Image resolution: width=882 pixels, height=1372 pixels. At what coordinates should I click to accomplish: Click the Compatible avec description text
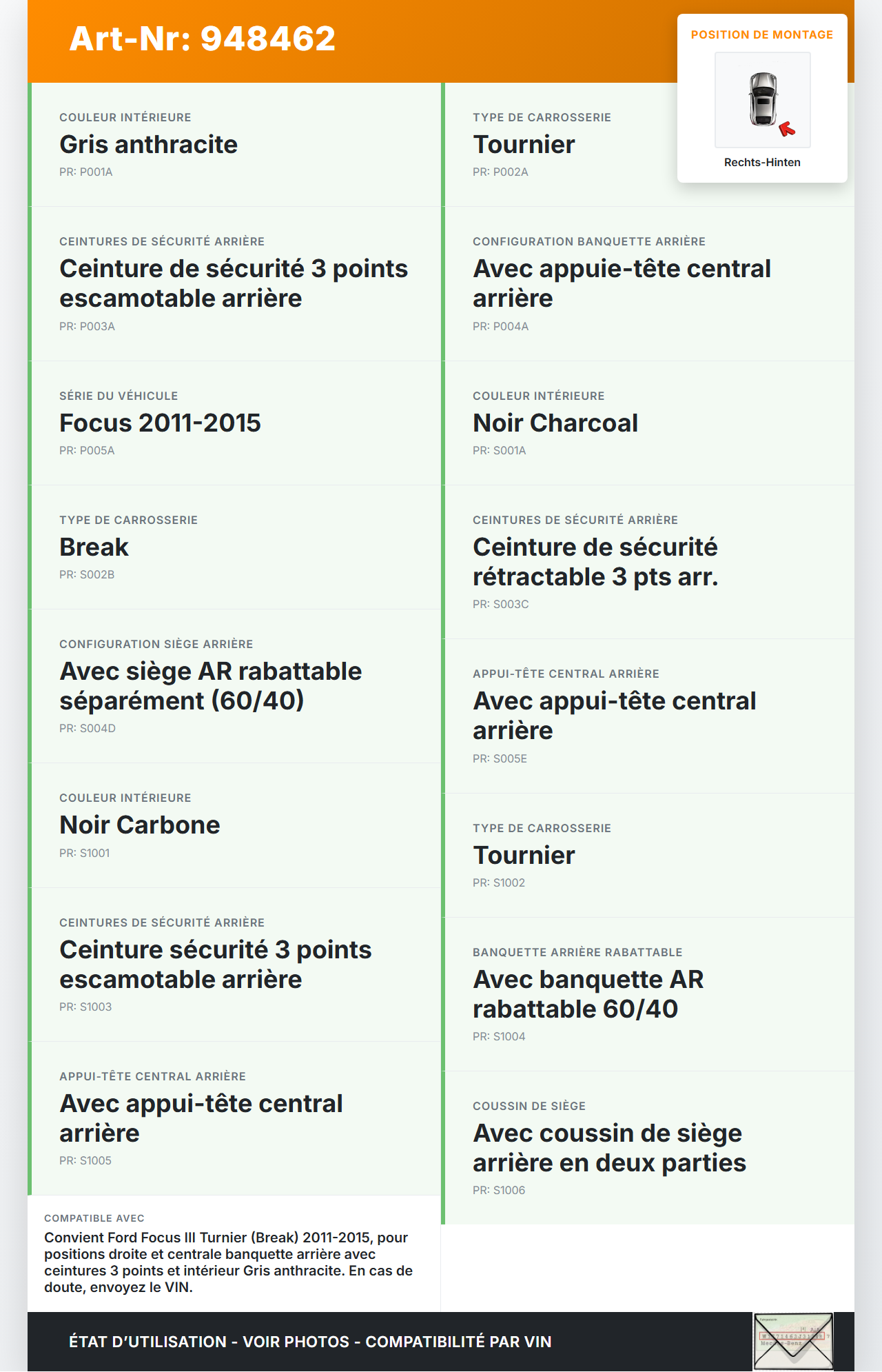229,1262
